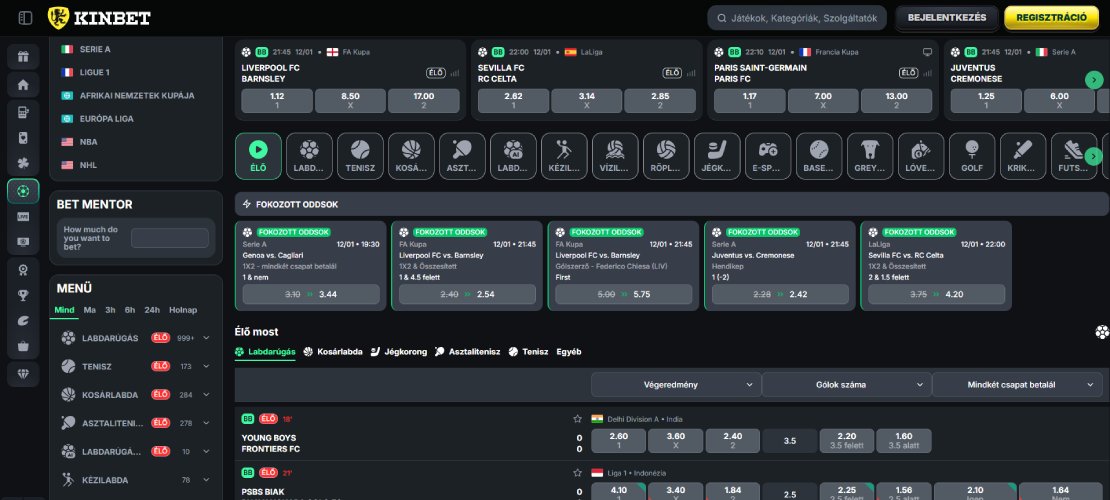Screen dimensions: 1110x500
Task: Open the Gólok száma market dropdown
Action: point(847,385)
